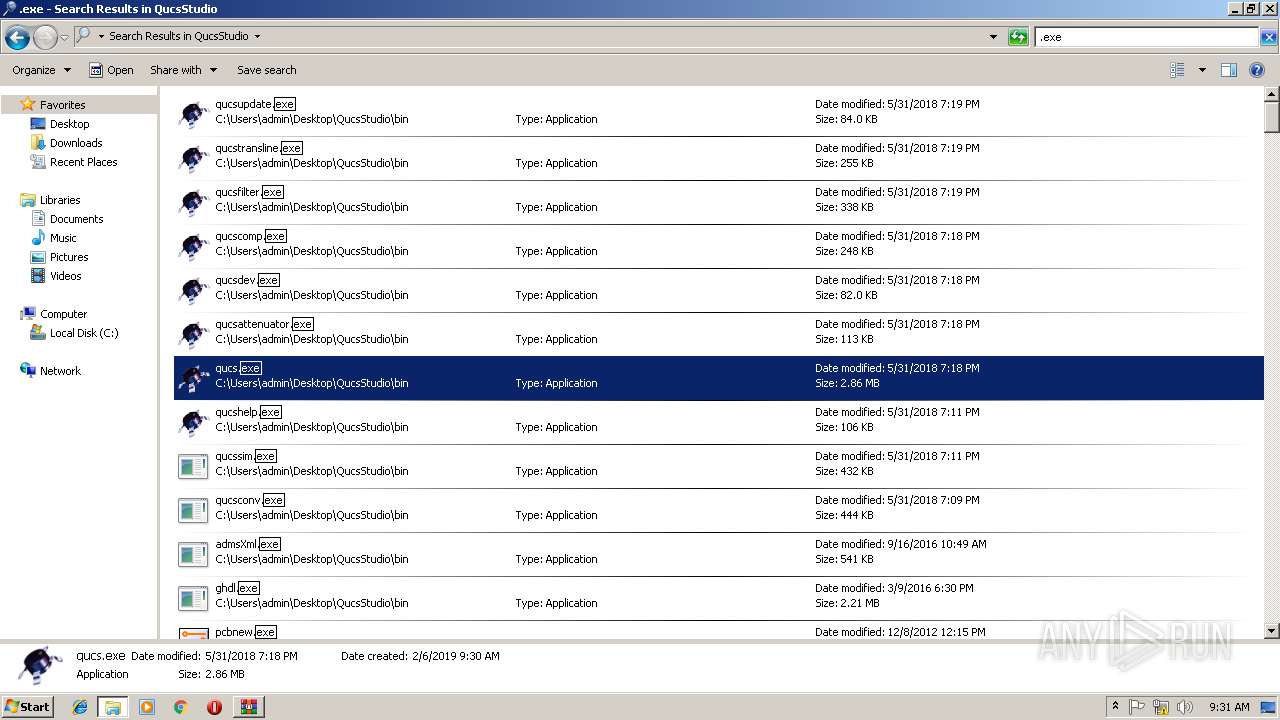Change view using the view icon

tap(1177, 70)
